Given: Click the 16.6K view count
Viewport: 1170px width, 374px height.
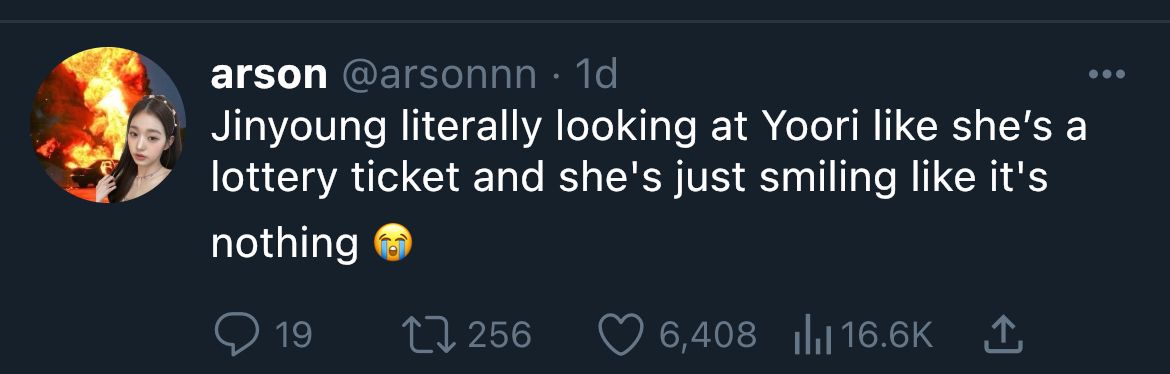Looking at the screenshot, I should pyautogui.click(x=886, y=335).
